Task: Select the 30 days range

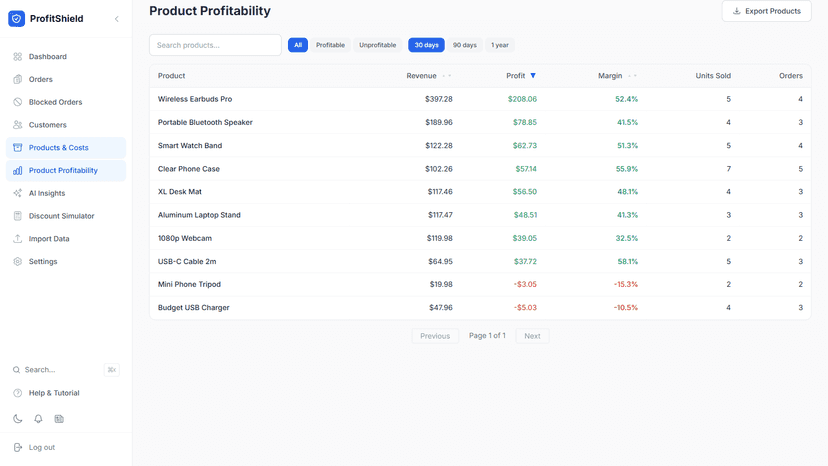Action: pyautogui.click(x=426, y=45)
